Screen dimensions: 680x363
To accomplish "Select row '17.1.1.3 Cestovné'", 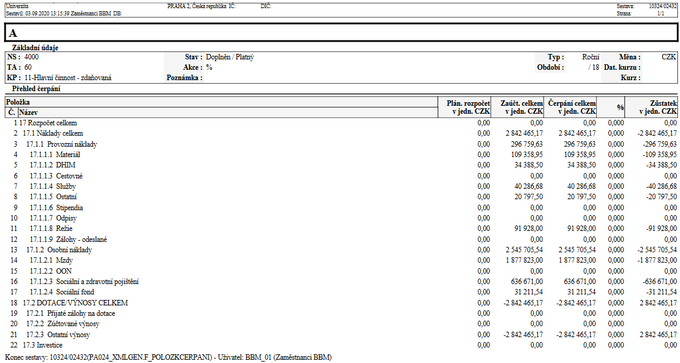I will 341,176.
